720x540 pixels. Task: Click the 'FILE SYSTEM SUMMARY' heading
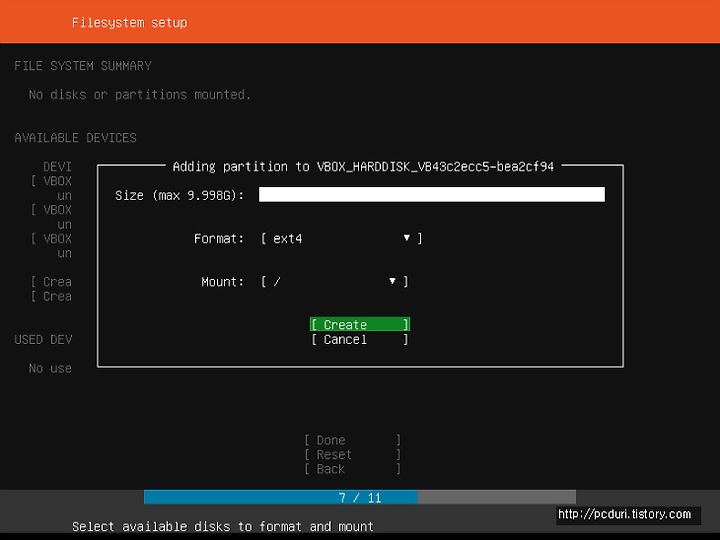tap(83, 66)
